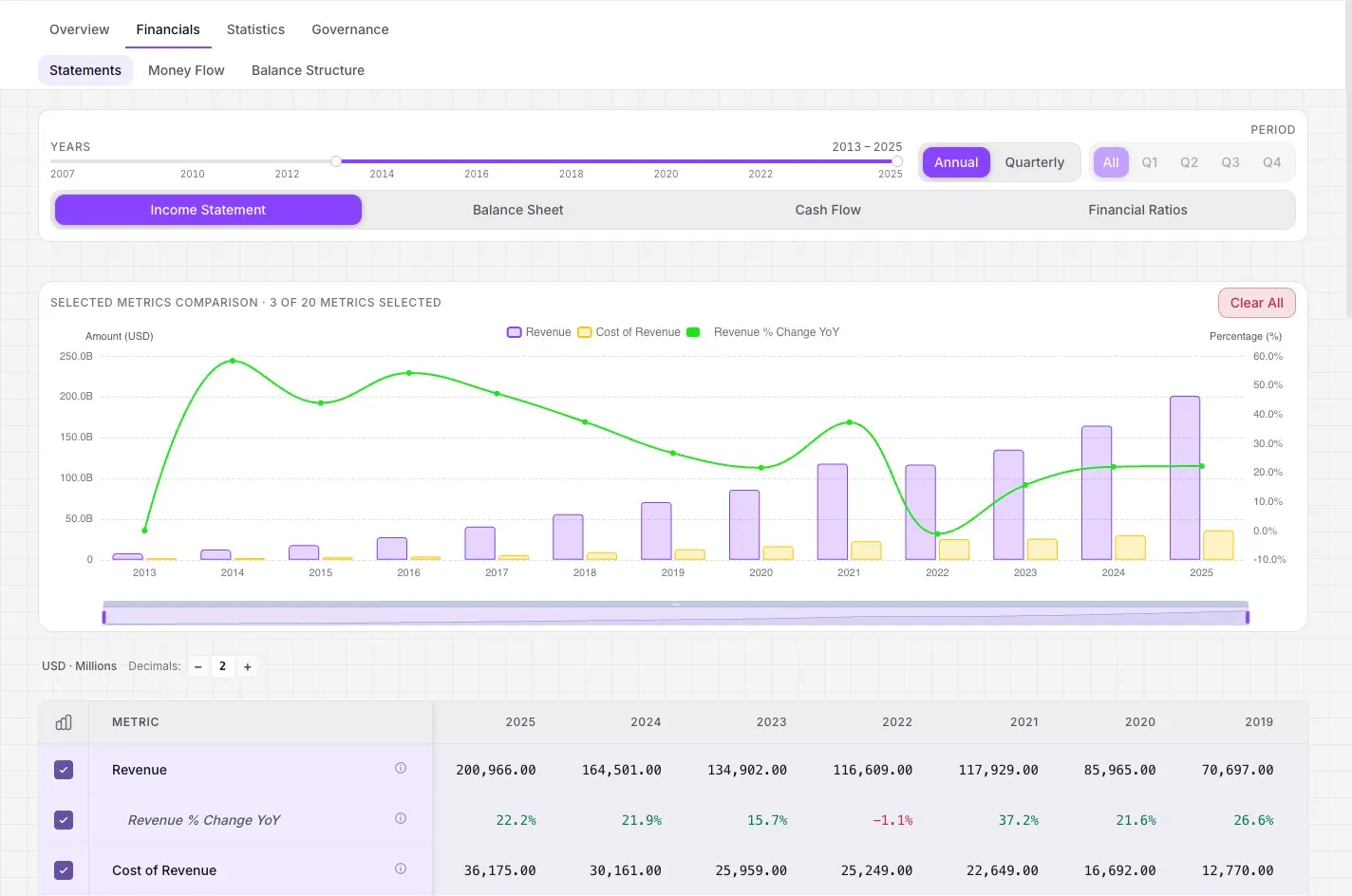1352x896 pixels.
Task: Decrease decimals with the minus button
Action: (x=198, y=667)
